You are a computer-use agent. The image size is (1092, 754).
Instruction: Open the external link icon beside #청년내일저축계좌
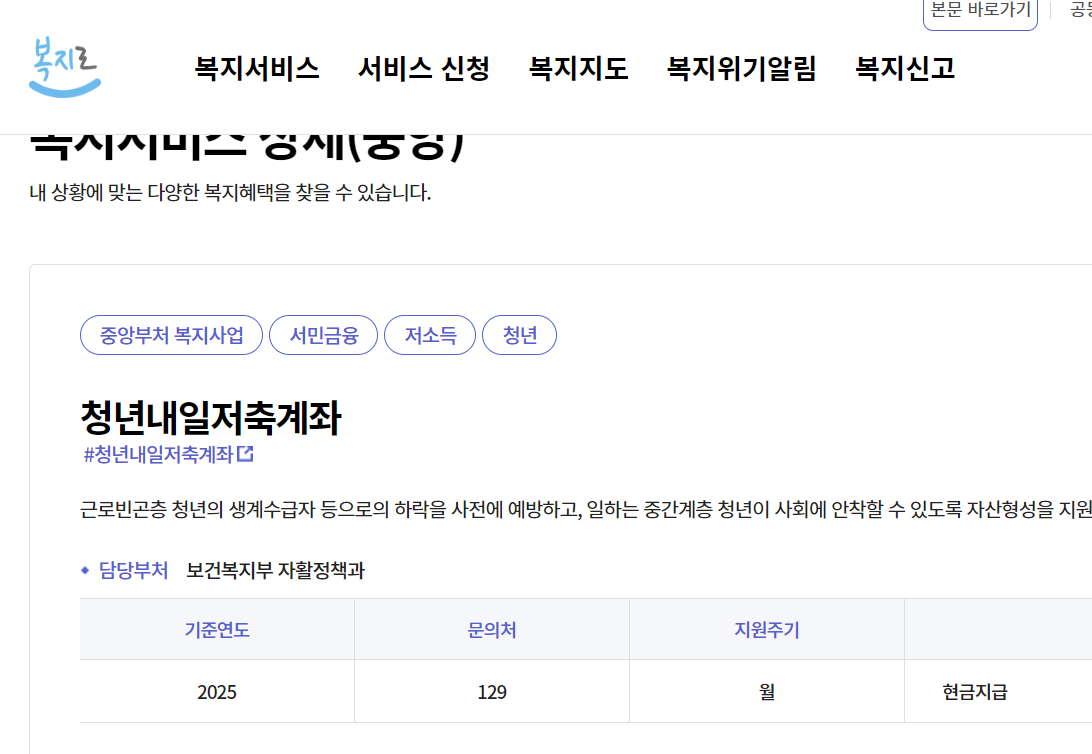[x=245, y=454]
